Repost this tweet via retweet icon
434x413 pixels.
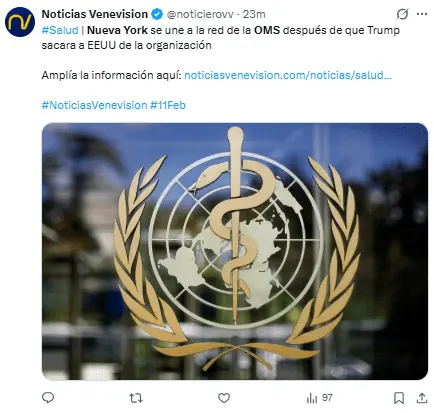pos(136,398)
